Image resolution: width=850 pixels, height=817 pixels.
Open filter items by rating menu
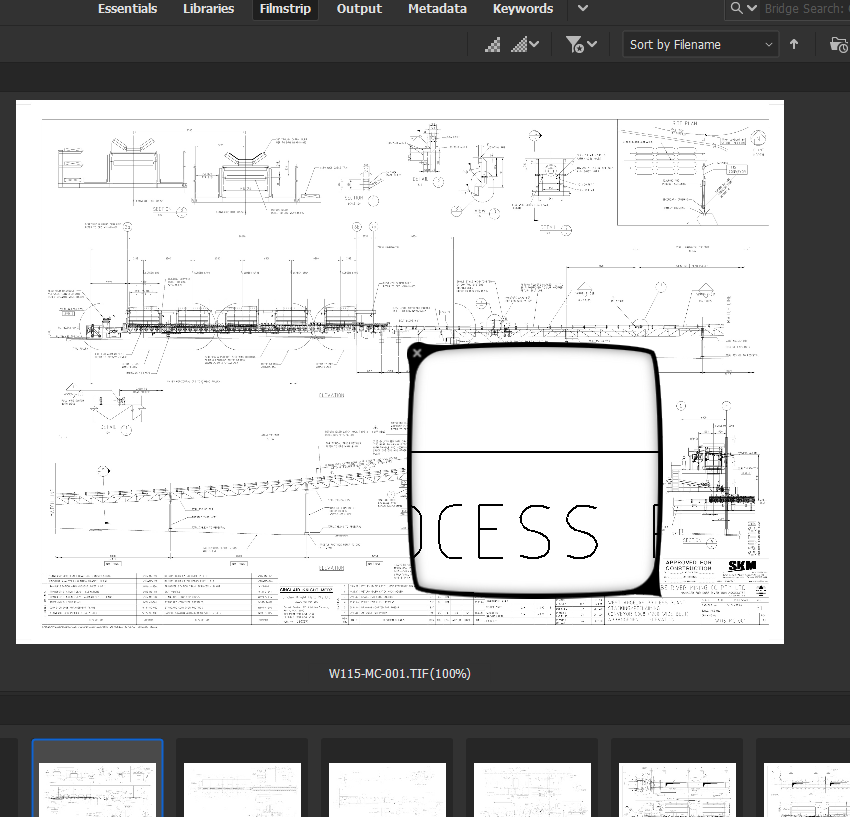pos(581,44)
